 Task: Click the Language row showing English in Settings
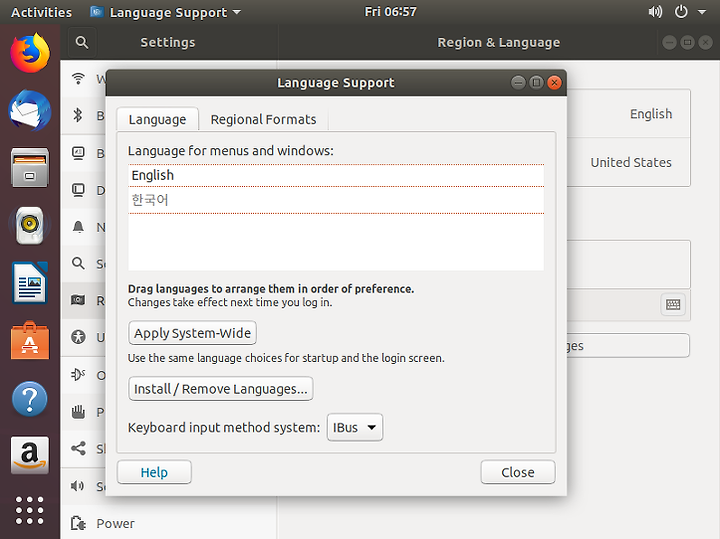pyautogui.click(x=629, y=113)
